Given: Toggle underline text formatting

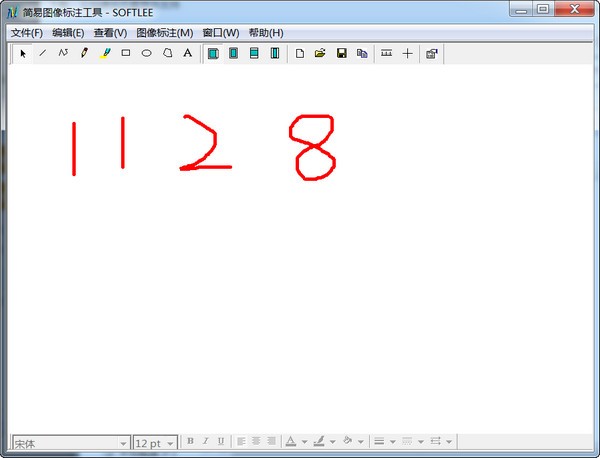Looking at the screenshot, I should pos(220,441).
